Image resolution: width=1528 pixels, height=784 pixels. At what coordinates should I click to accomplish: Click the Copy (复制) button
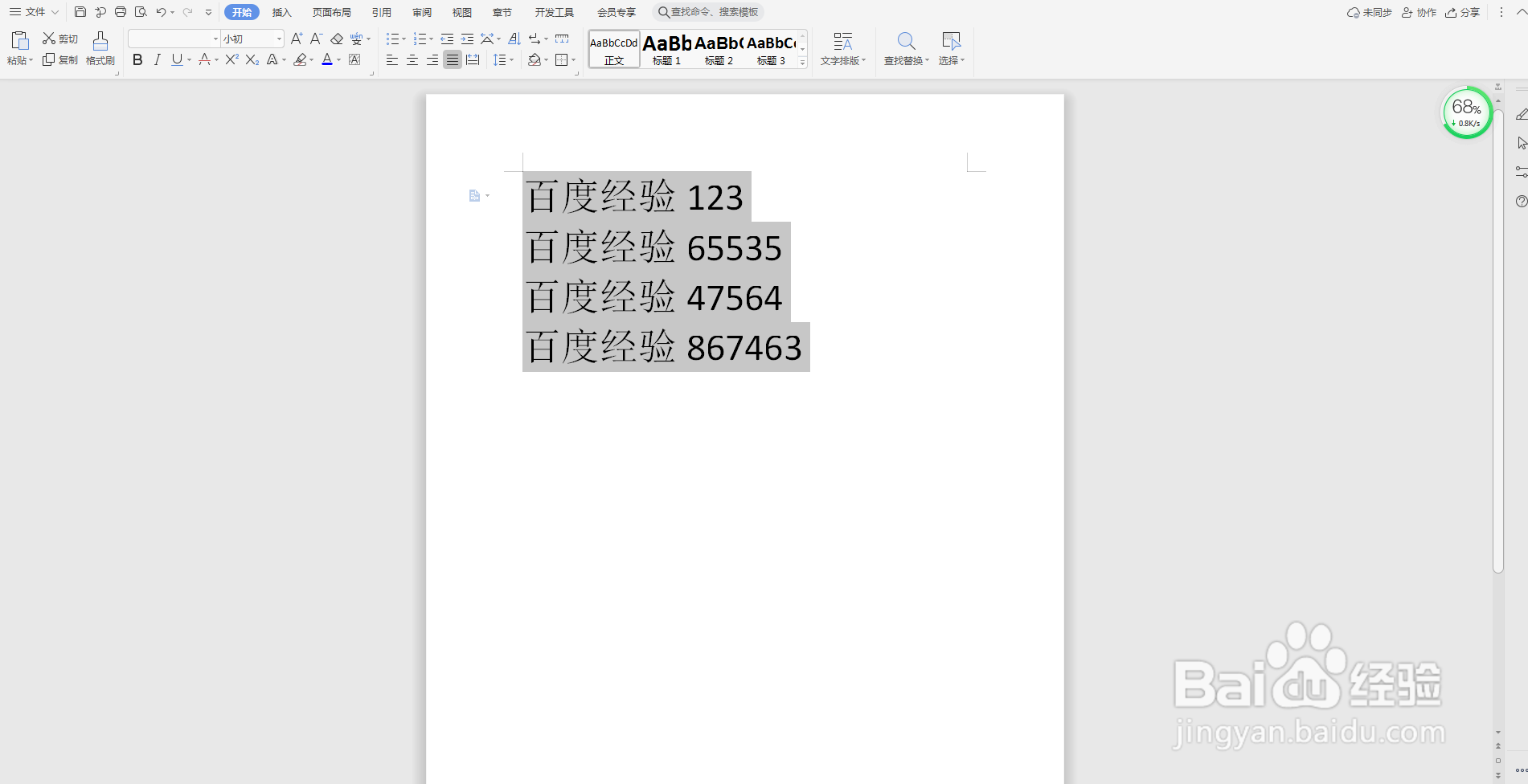pyautogui.click(x=60, y=59)
